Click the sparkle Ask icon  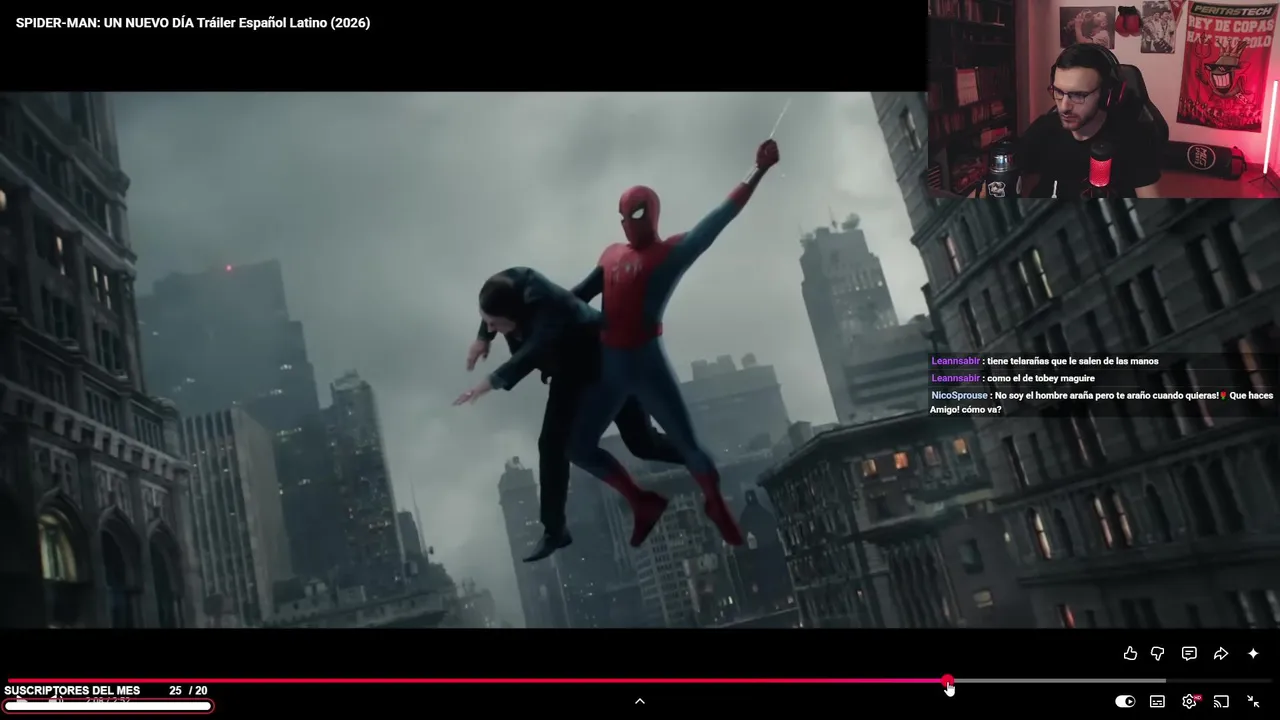1253,653
